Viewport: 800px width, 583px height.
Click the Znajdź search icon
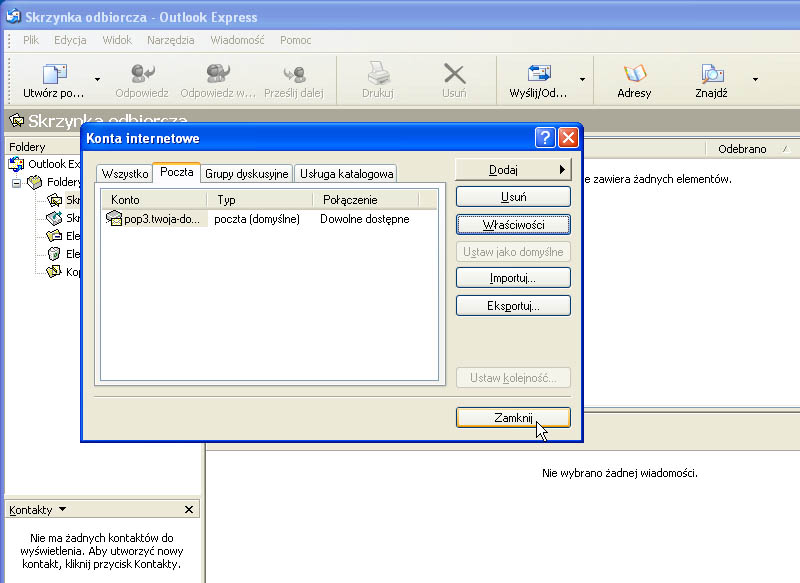(x=712, y=74)
